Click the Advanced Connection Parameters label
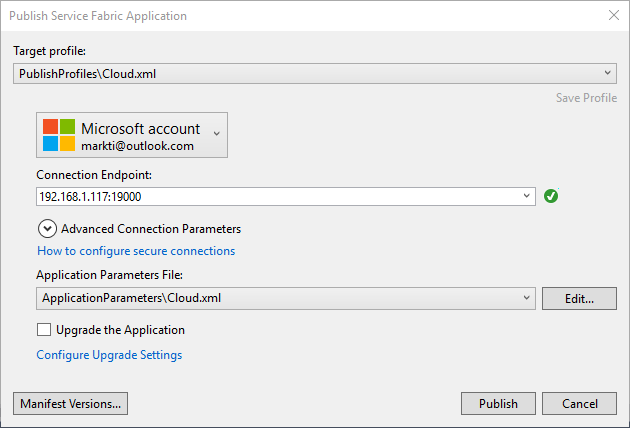 coord(151,229)
